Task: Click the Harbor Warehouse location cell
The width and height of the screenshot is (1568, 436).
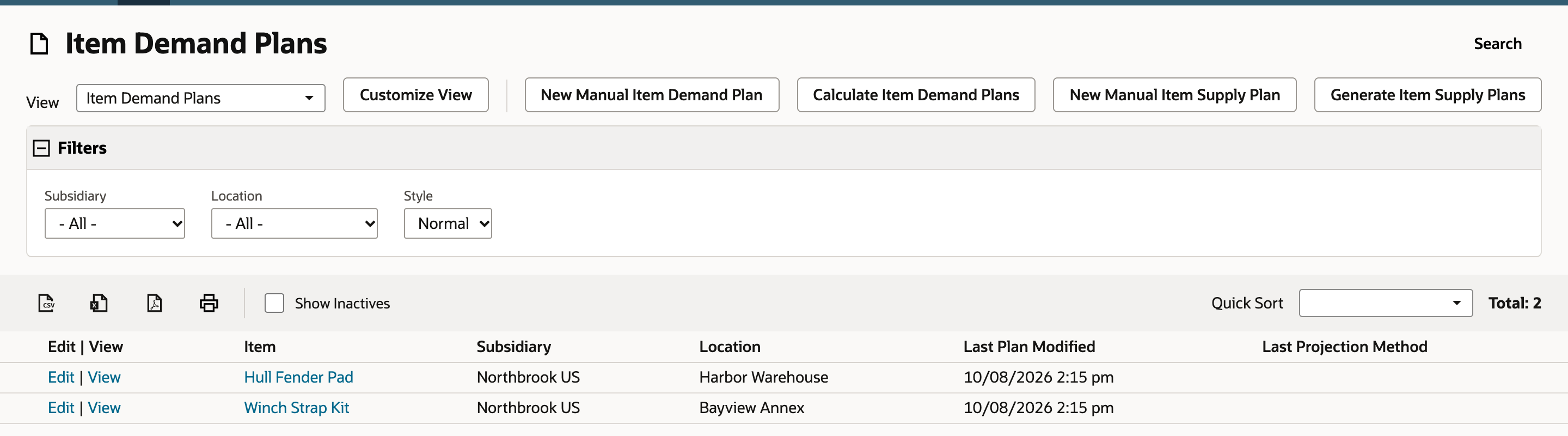Action: click(x=764, y=378)
